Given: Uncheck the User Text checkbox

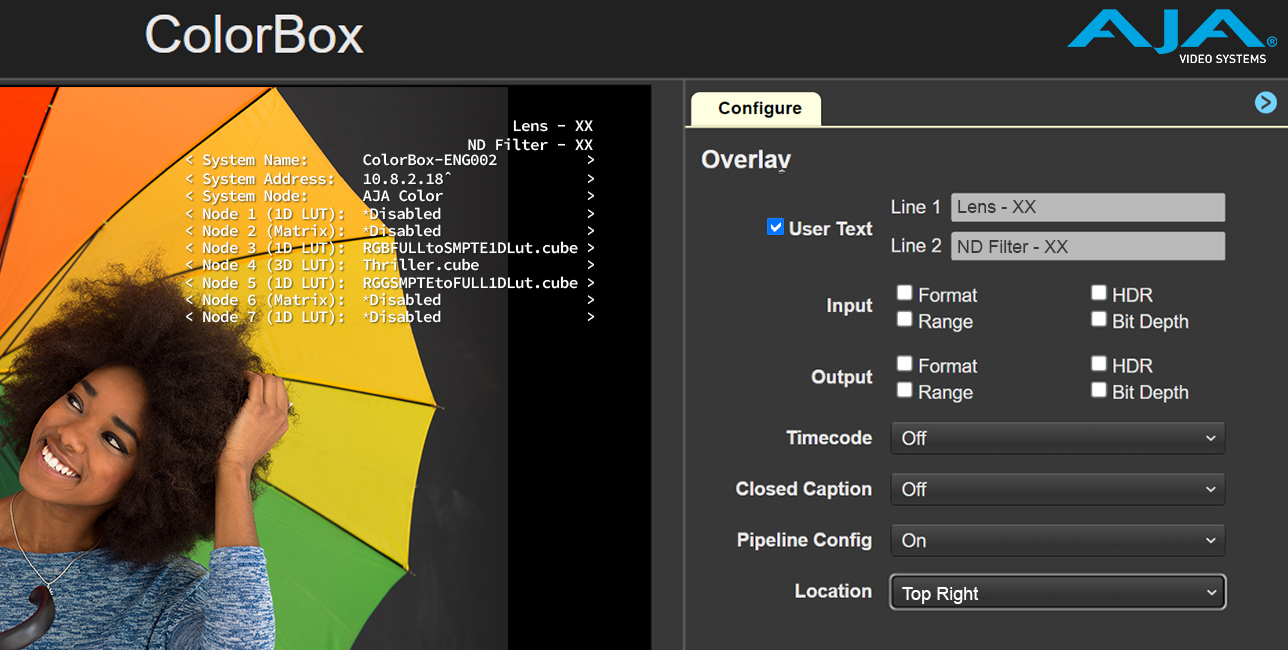Looking at the screenshot, I should [x=775, y=226].
